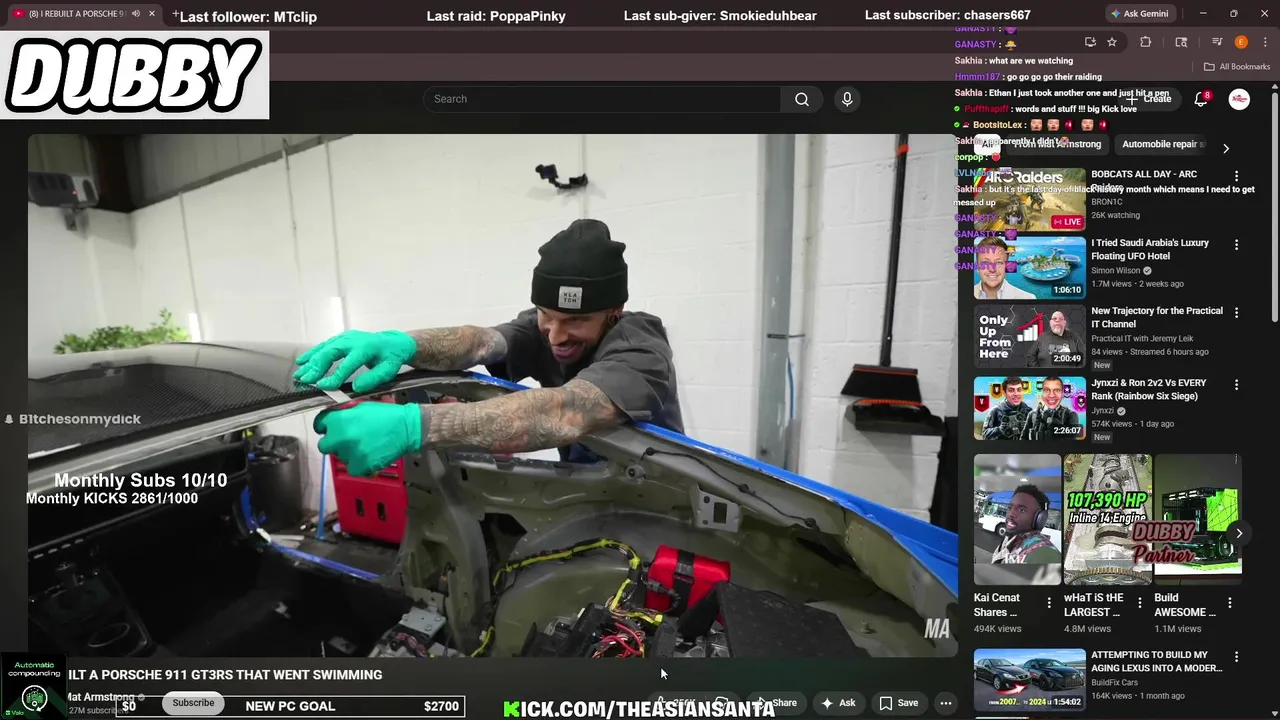Open the 107,390 HP engine short
The width and height of the screenshot is (1280, 720).
[x=1107, y=519]
